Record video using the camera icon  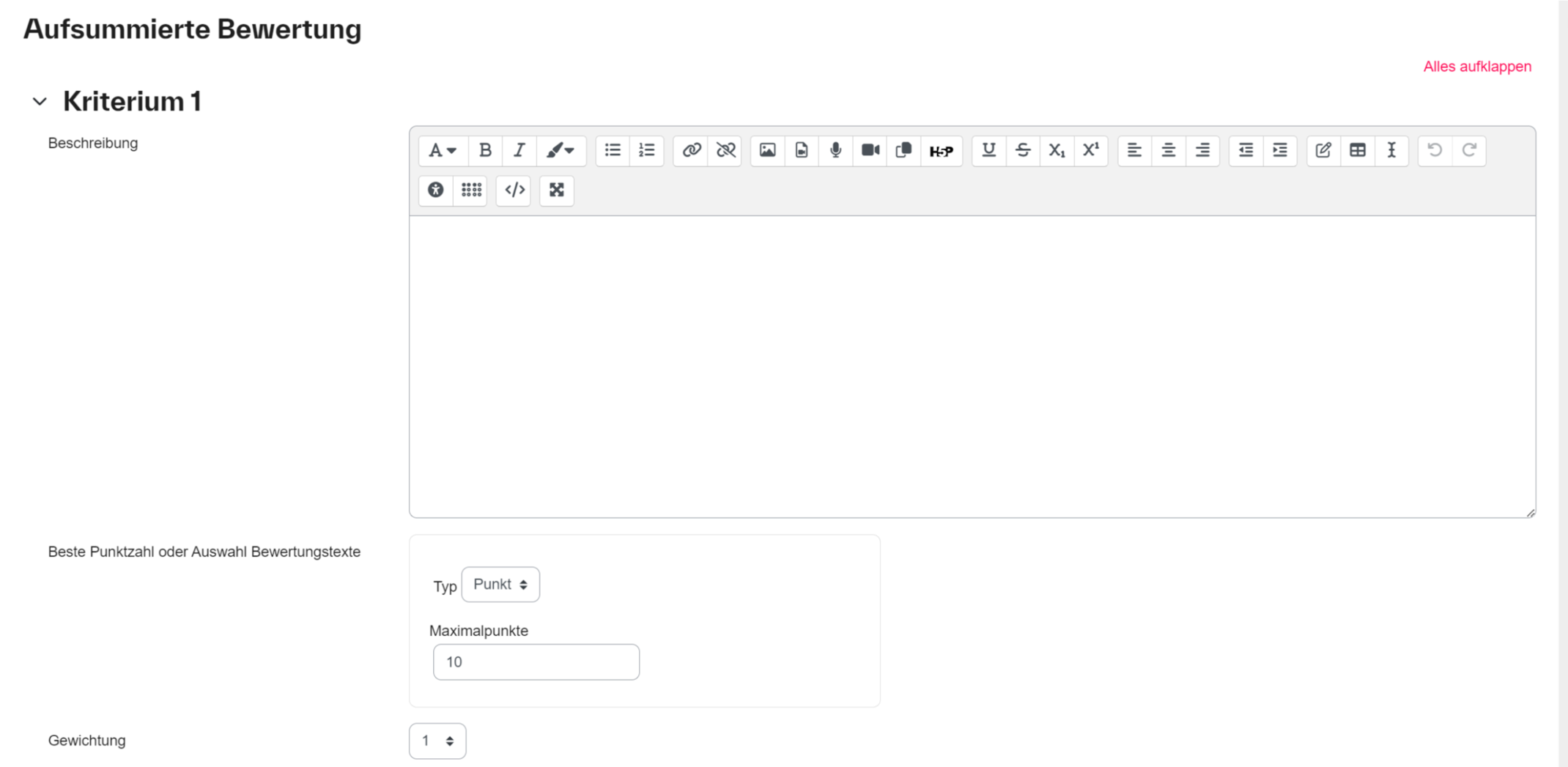(x=870, y=150)
